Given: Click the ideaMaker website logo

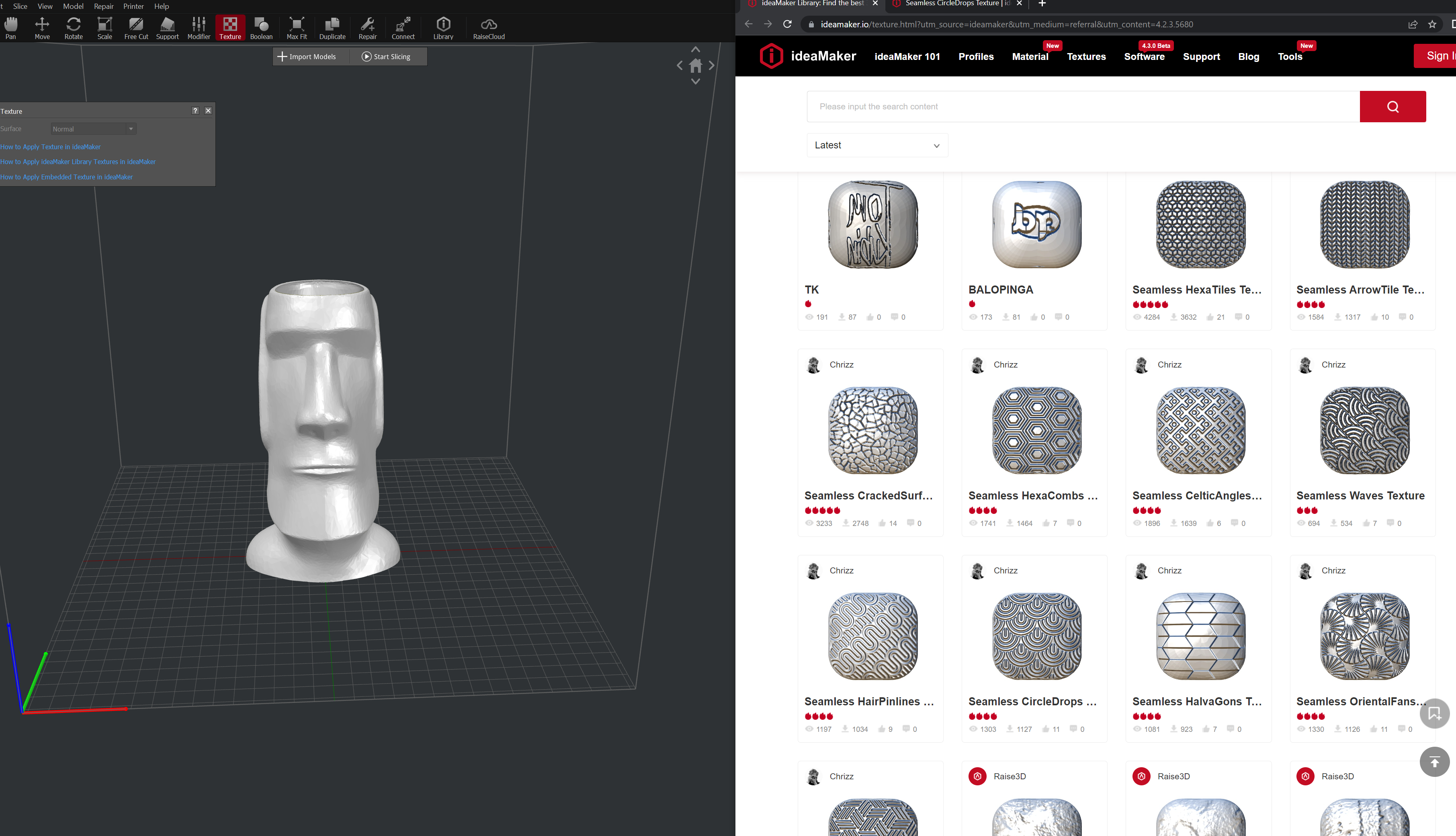Looking at the screenshot, I should pyautogui.click(x=807, y=56).
